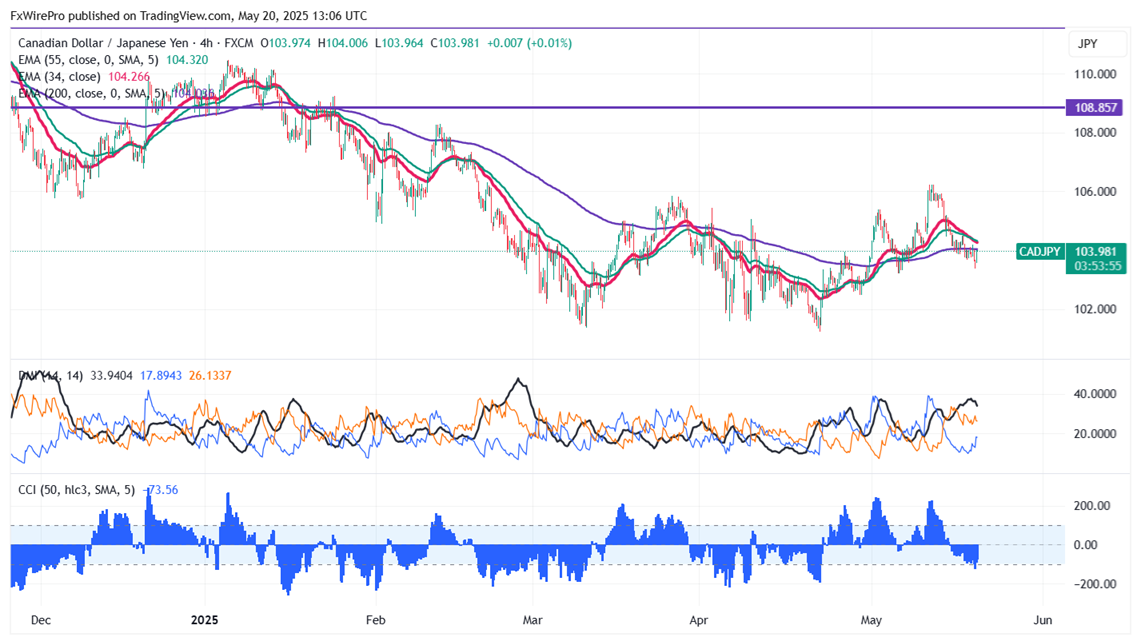The height and width of the screenshot is (635, 1139).
Task: Click the blue DMI value 17.8943
Action: pyautogui.click(x=161, y=376)
